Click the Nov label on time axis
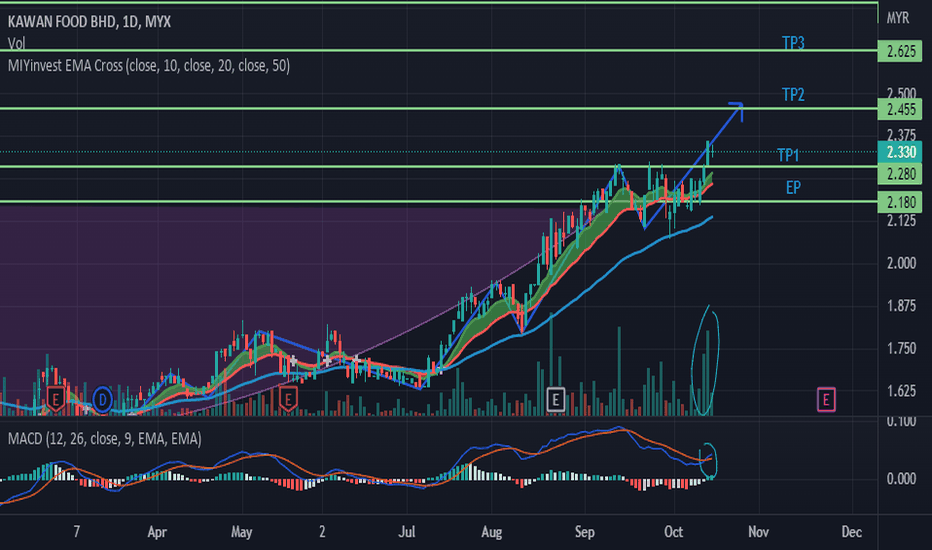 (758, 532)
